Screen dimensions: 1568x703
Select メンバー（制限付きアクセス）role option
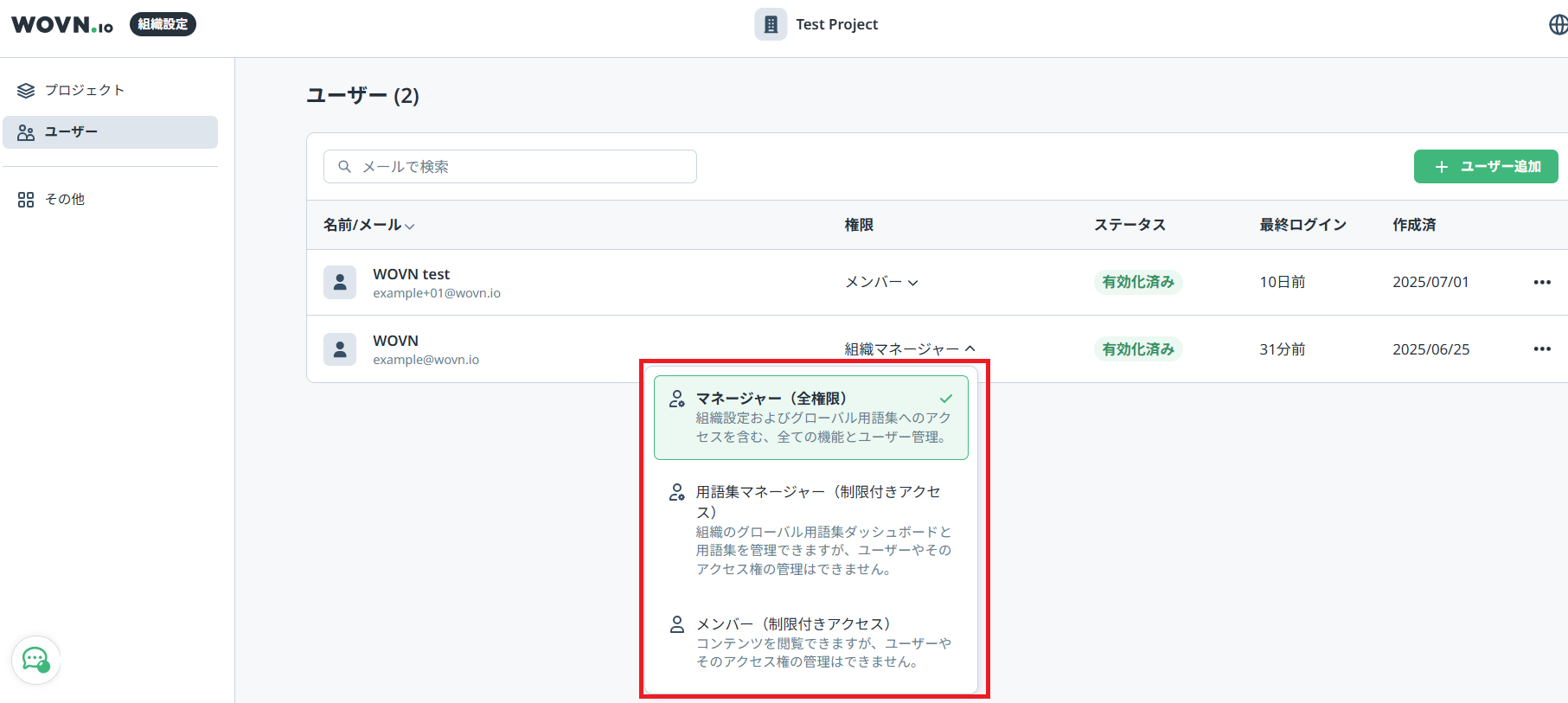tap(810, 642)
